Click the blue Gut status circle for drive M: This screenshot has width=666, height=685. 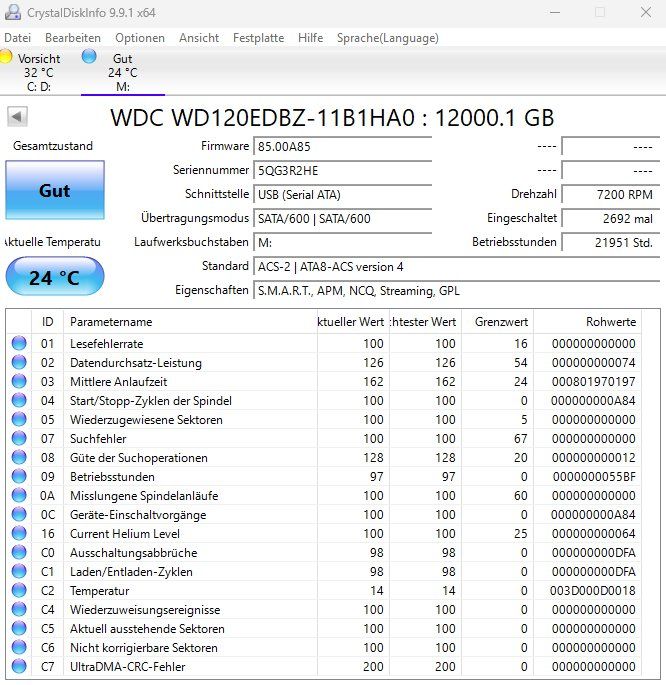point(89,56)
